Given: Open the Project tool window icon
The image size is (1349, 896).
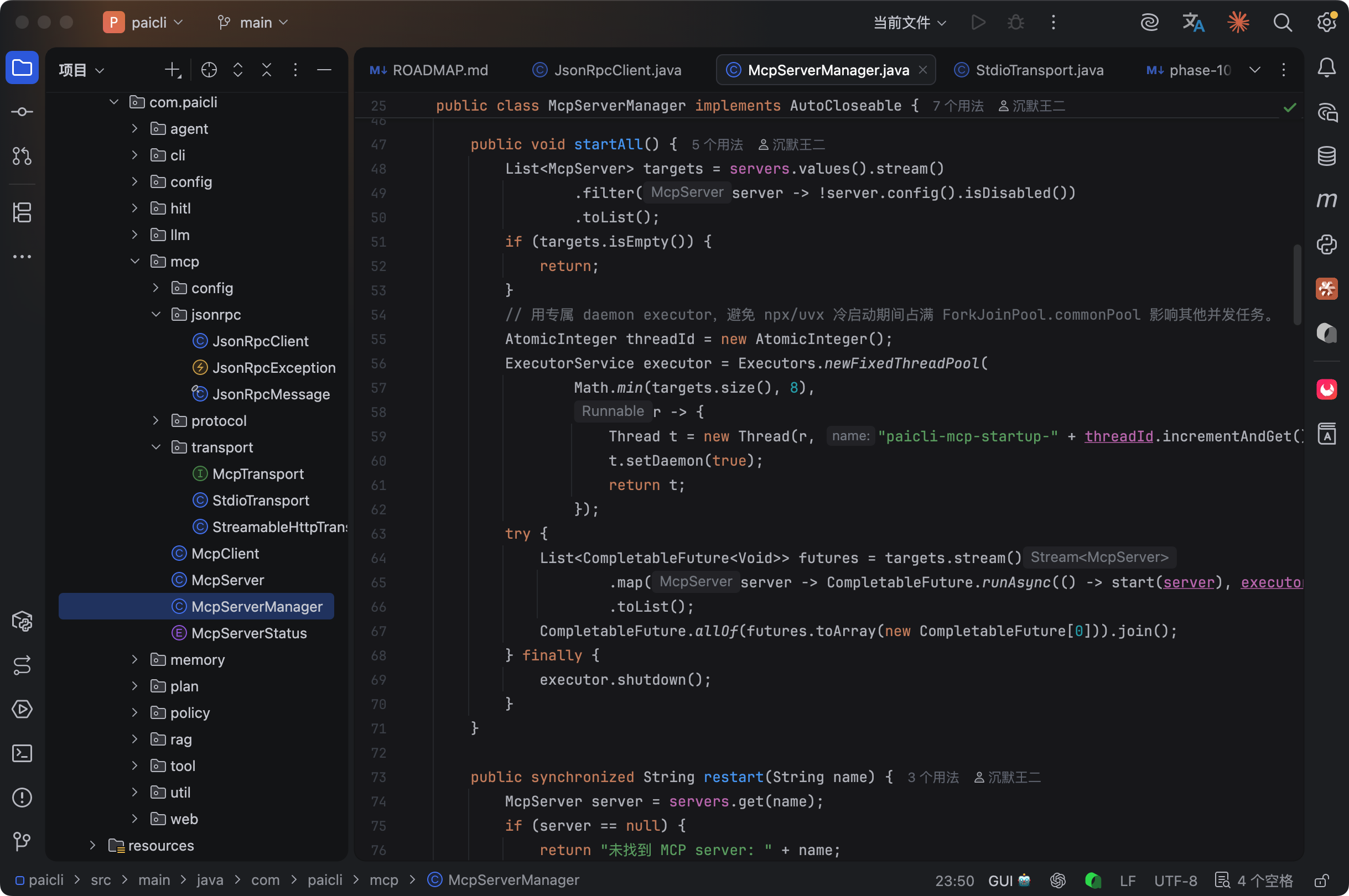Looking at the screenshot, I should [x=22, y=68].
